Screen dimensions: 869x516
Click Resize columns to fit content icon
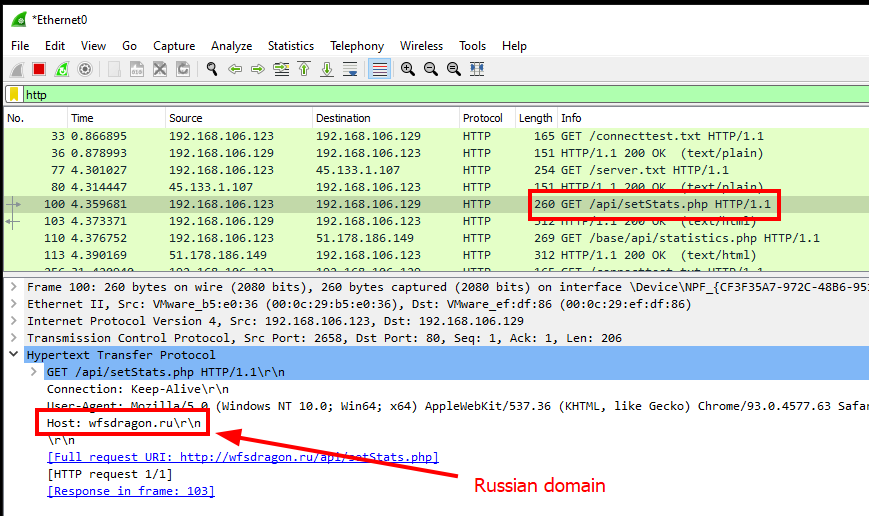(x=477, y=69)
